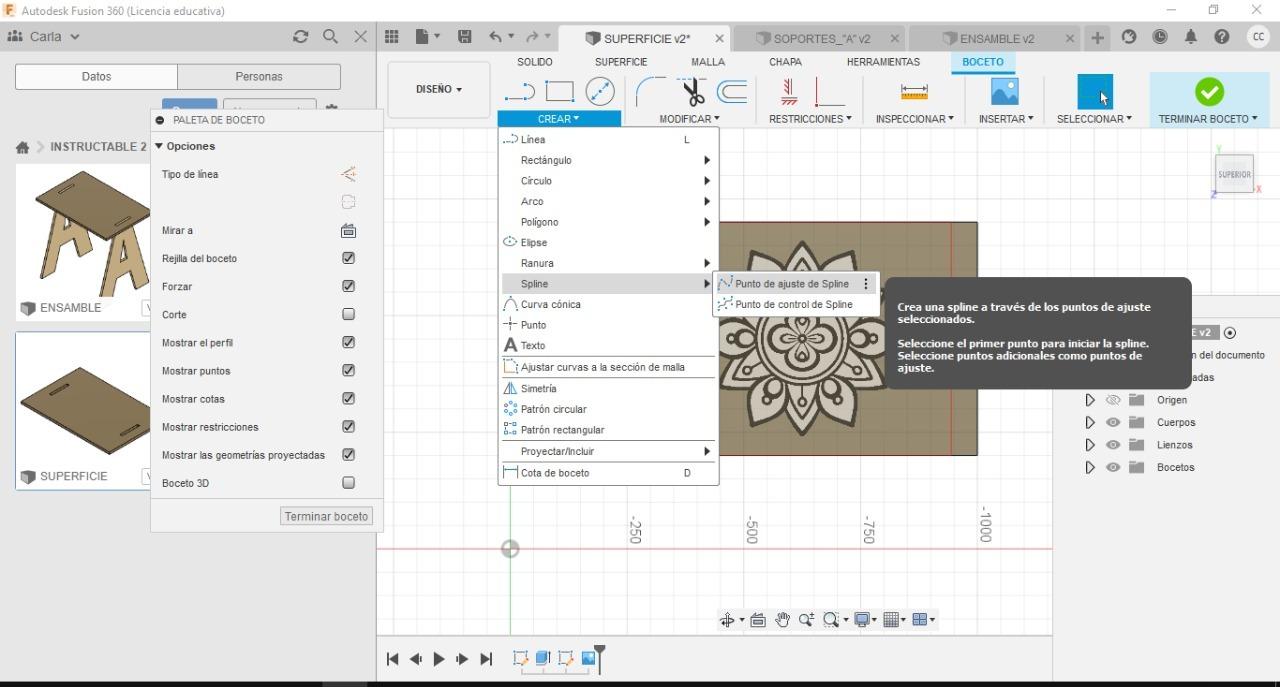Select the Pan hand tool
The height and width of the screenshot is (687, 1280).
coord(782,620)
